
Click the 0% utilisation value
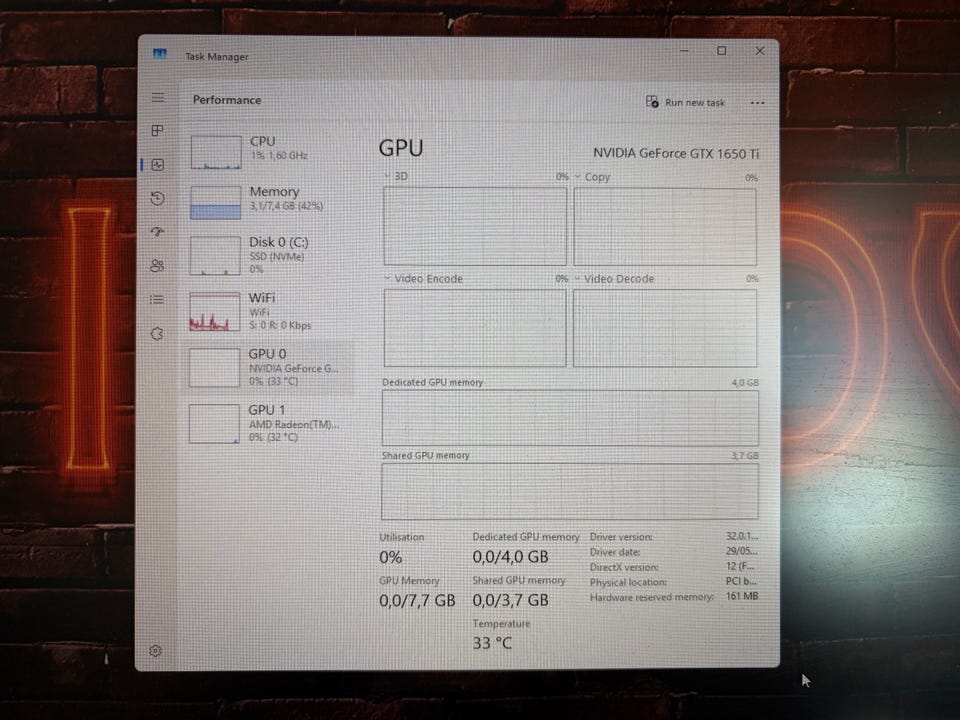[x=391, y=557]
